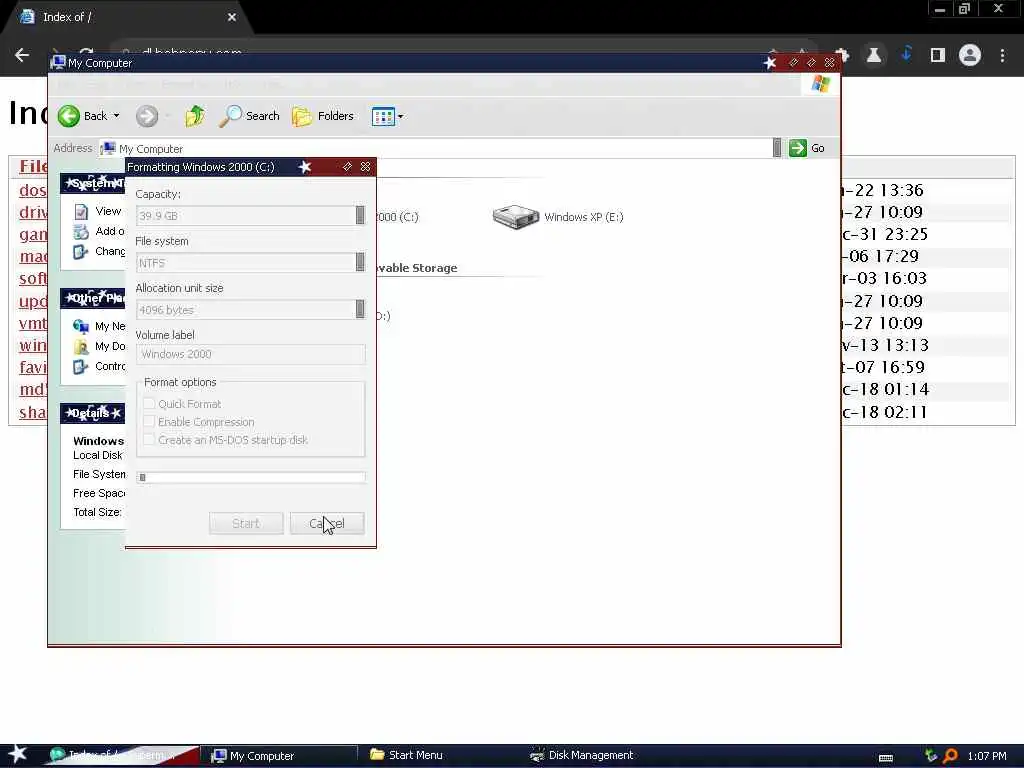Viewport: 1024px width, 768px height.
Task: Open Chrome profile avatar icon
Action: click(x=970, y=55)
